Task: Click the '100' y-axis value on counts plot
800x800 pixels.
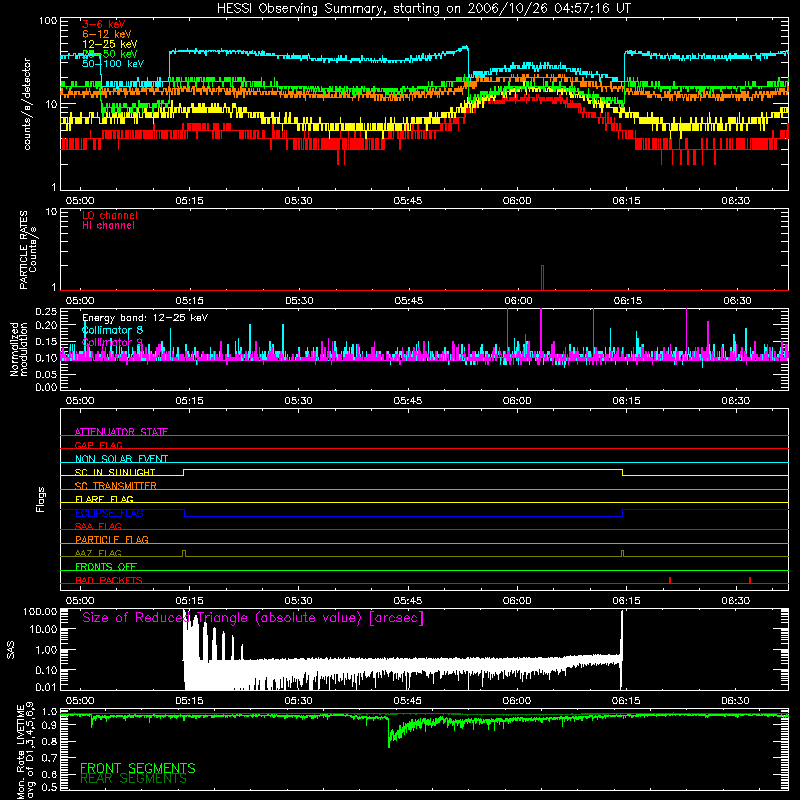Action: [x=47, y=21]
